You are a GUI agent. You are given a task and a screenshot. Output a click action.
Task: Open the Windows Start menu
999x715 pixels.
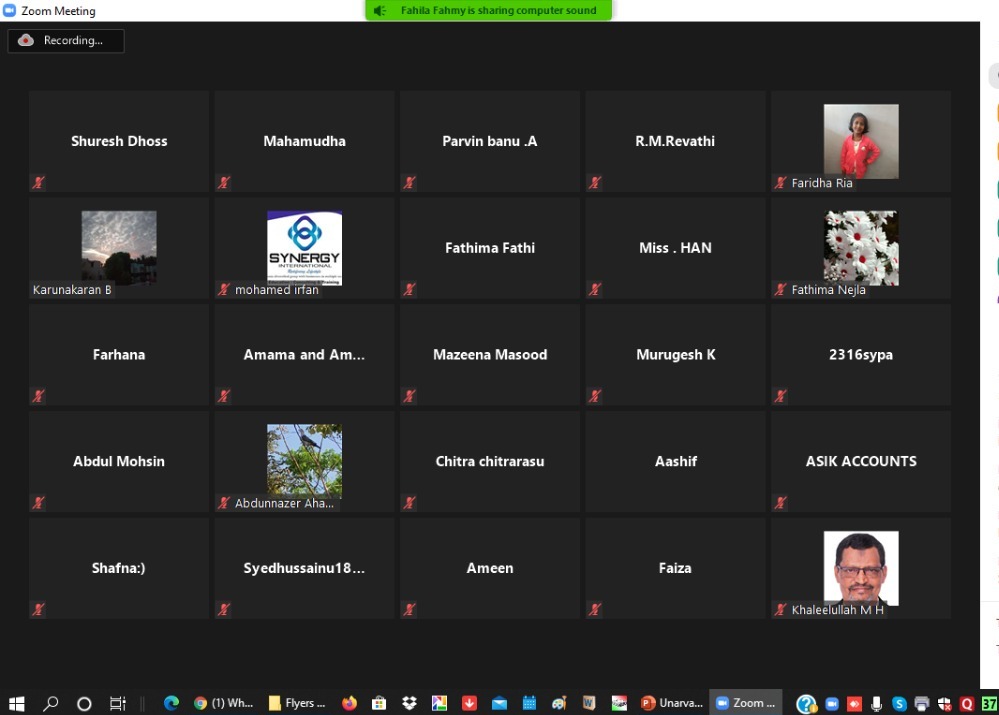(x=16, y=703)
